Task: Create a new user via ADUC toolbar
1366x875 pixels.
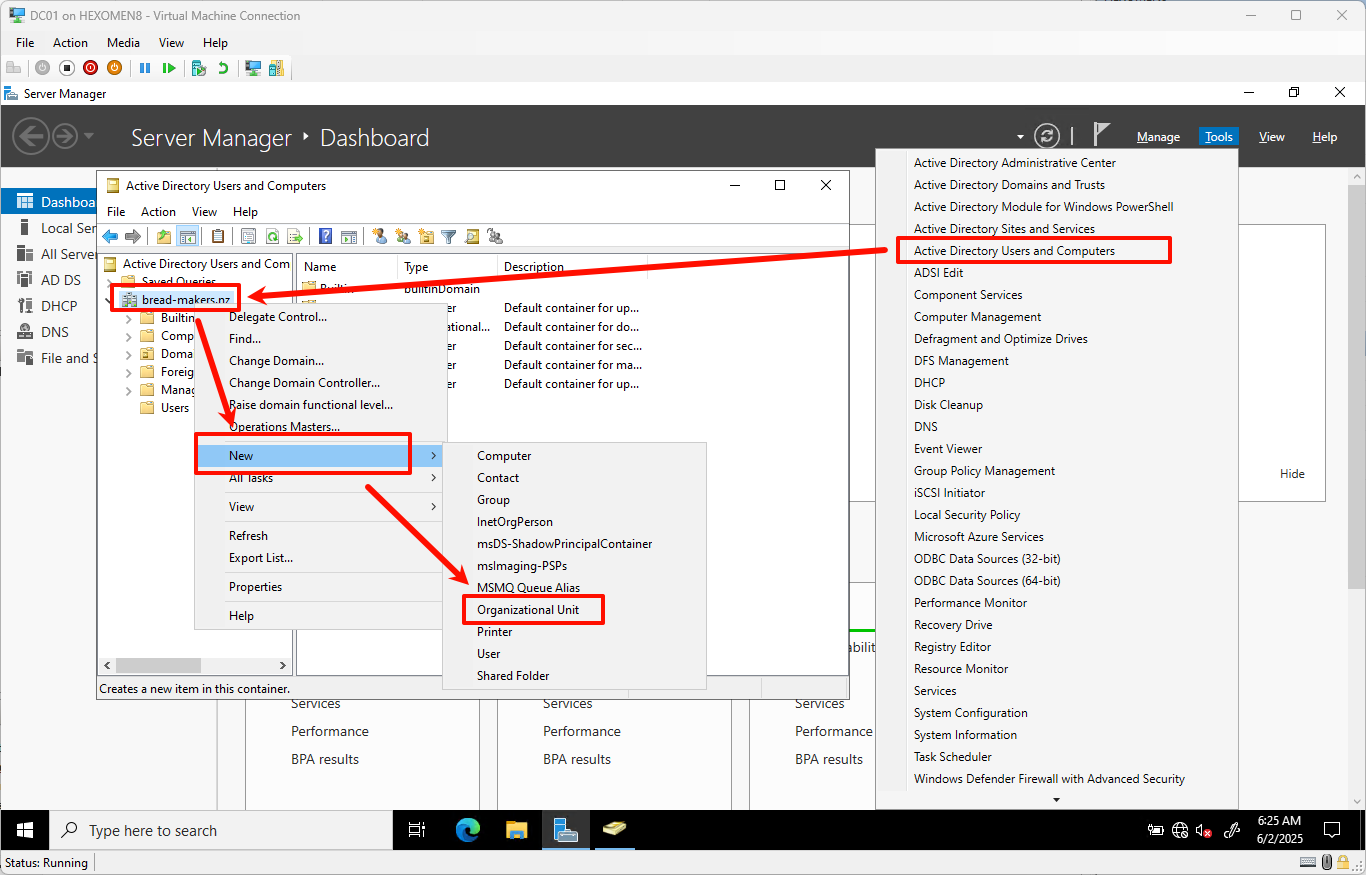Action: click(380, 237)
